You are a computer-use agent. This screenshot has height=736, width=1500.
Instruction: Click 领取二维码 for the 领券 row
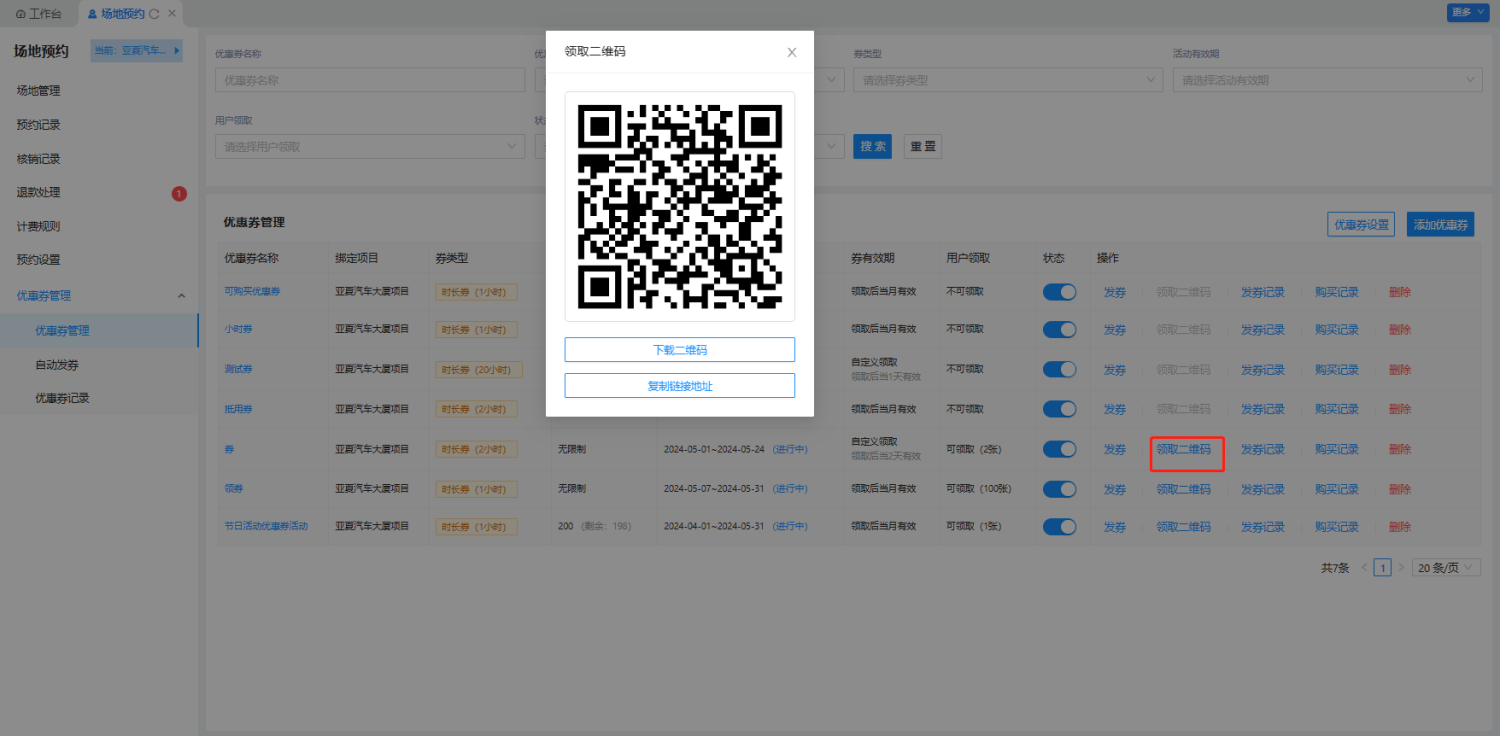[1184, 489]
